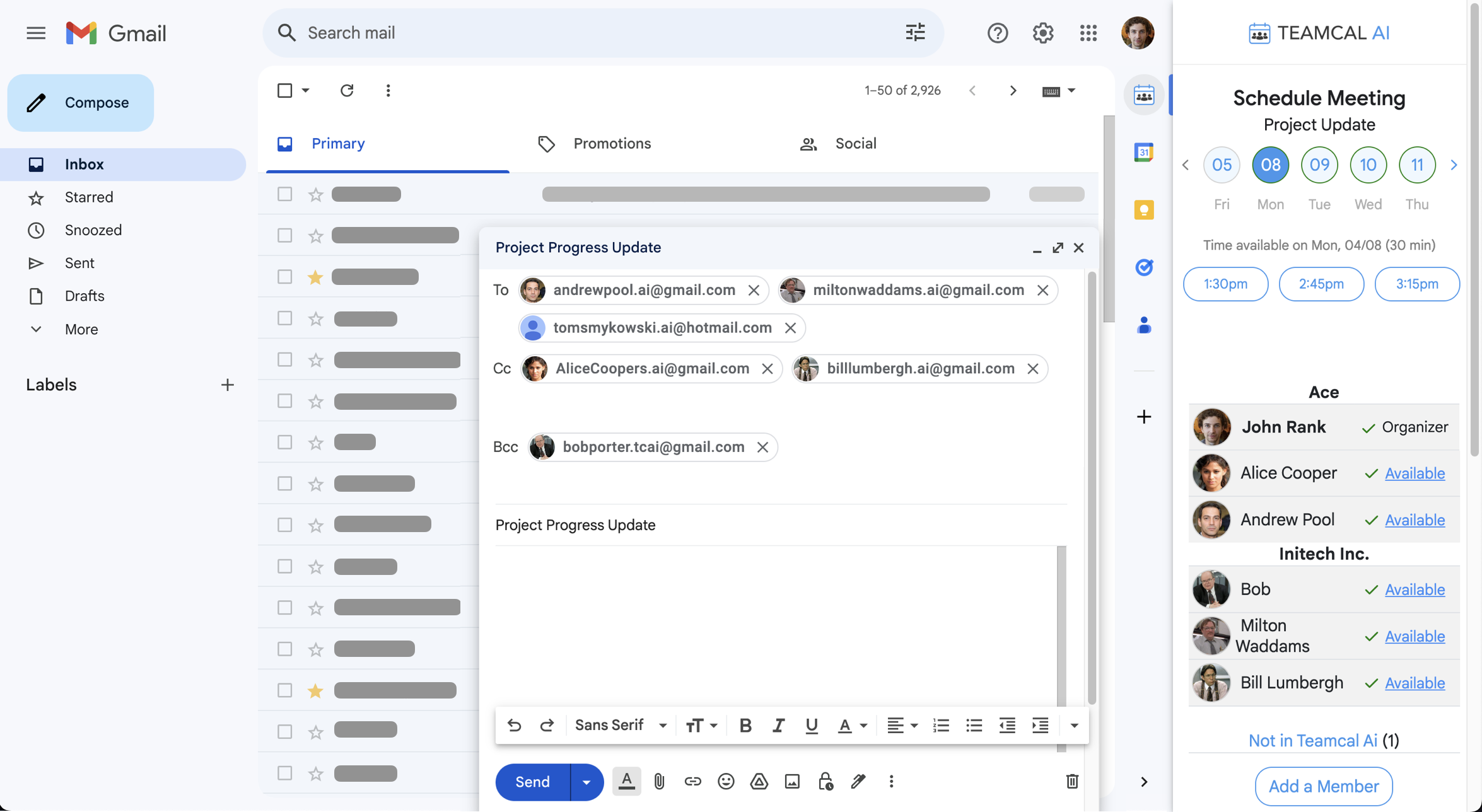
Task: Insert a link in the email
Action: pyautogui.click(x=692, y=782)
